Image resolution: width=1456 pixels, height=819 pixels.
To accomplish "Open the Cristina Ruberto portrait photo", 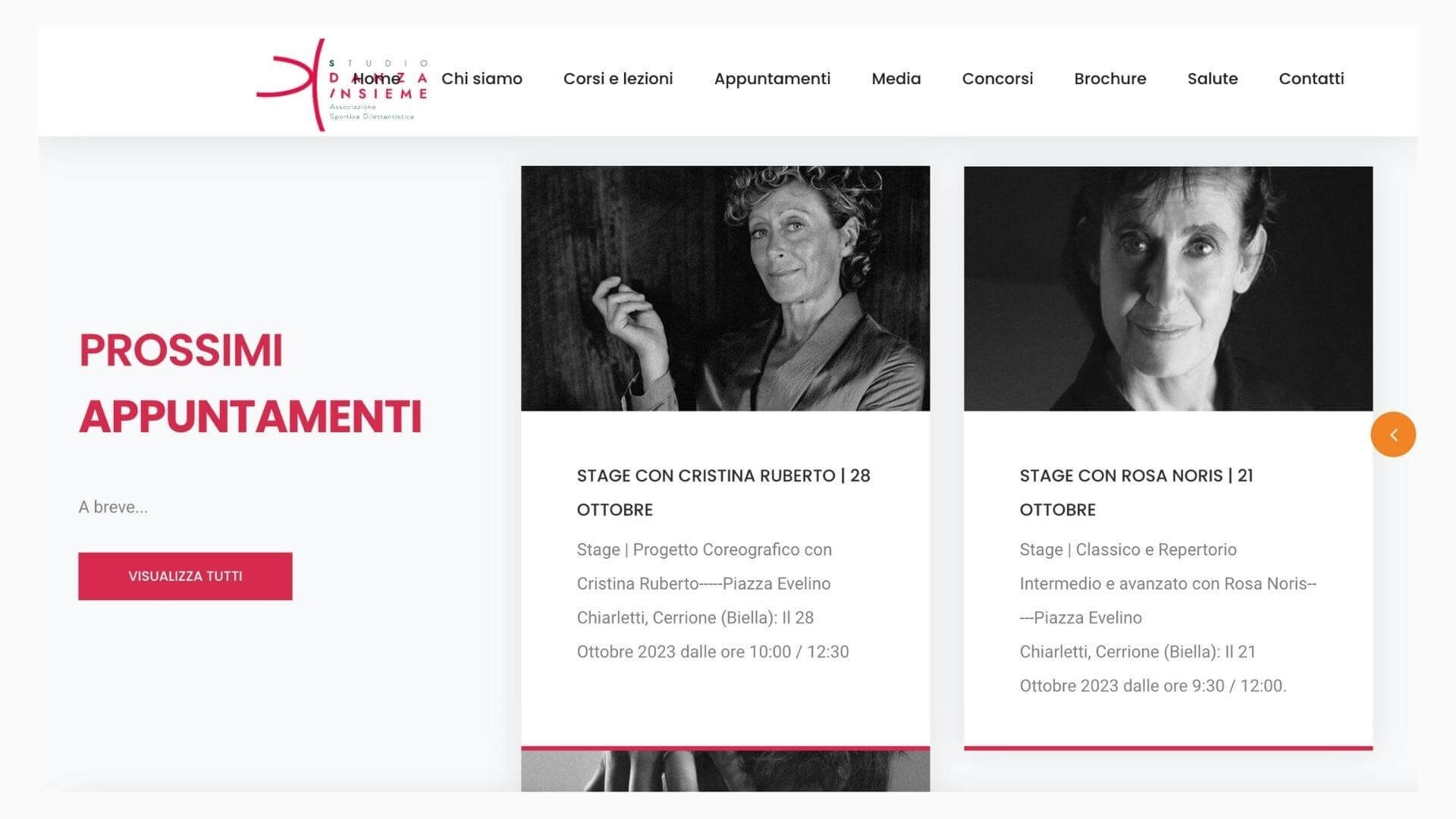I will coord(726,289).
